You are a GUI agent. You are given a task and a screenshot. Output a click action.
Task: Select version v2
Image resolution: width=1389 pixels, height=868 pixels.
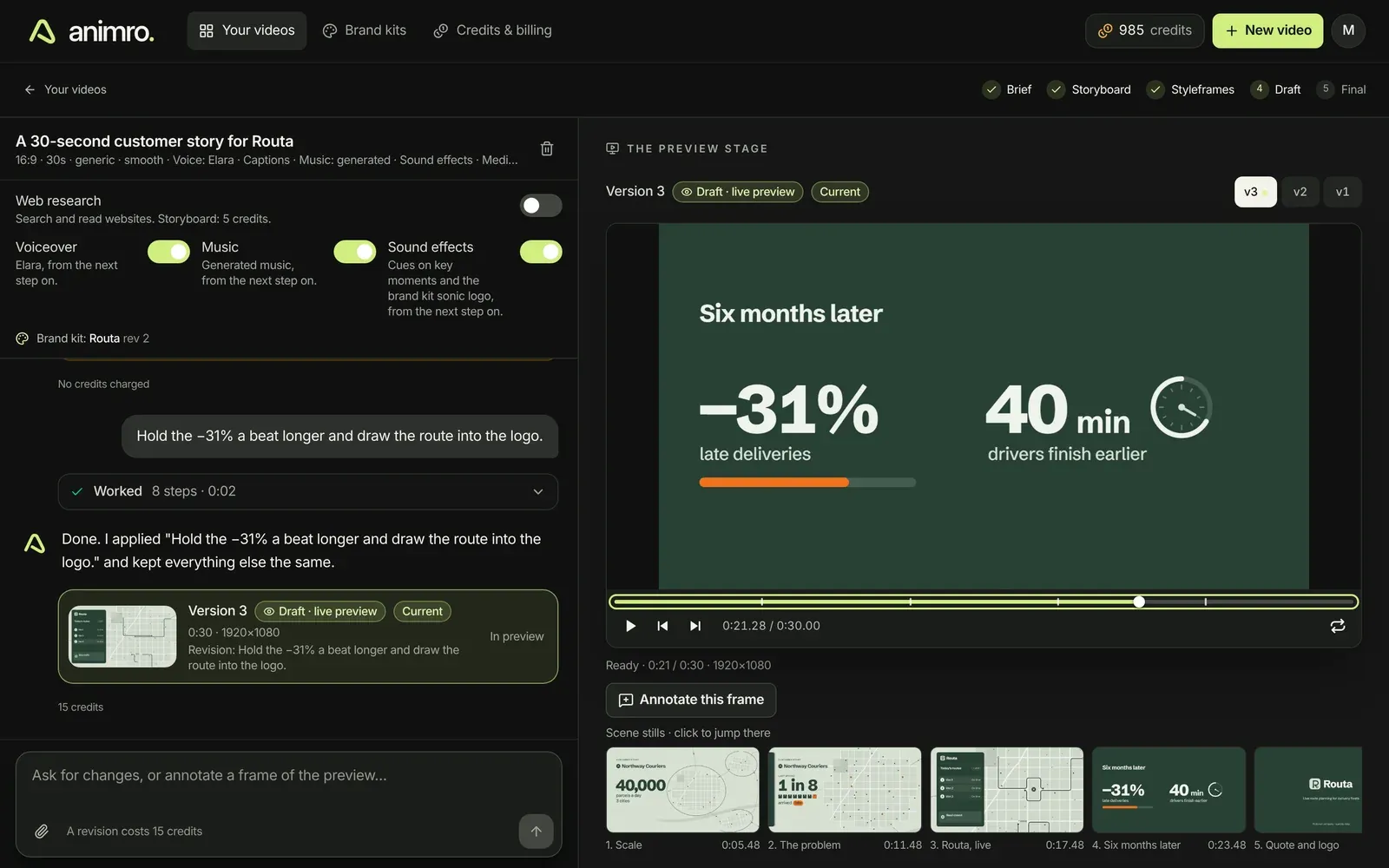tap(1300, 192)
